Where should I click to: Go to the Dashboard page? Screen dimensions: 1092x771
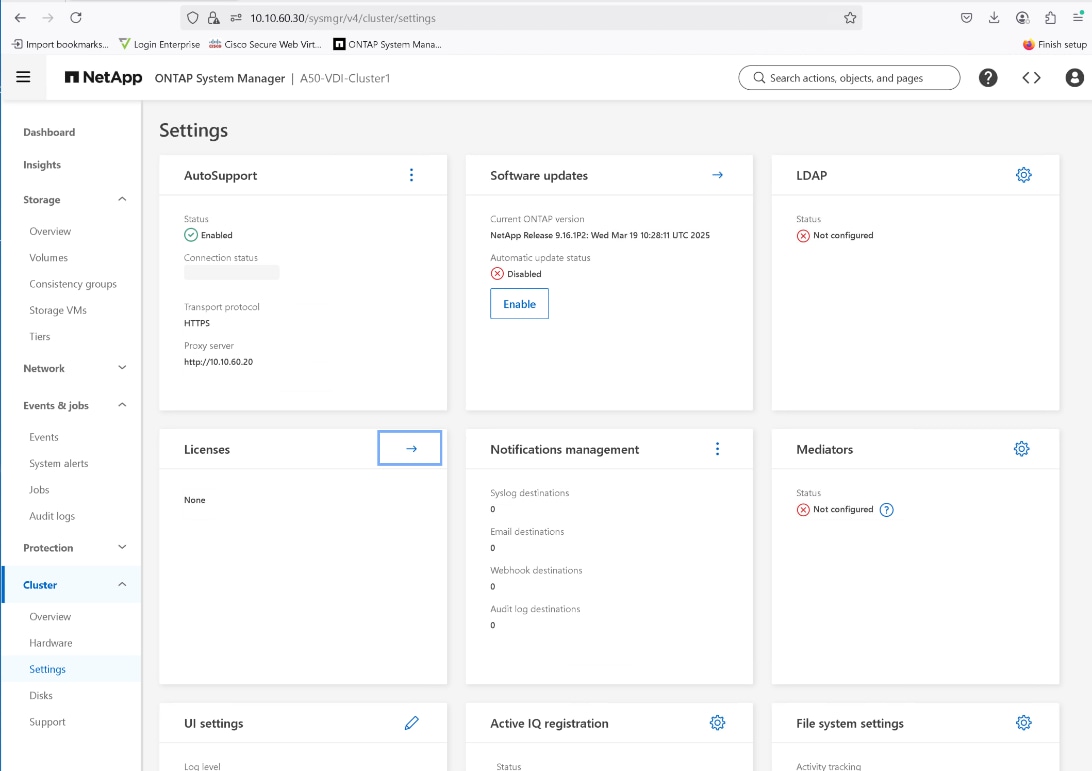[x=49, y=132]
